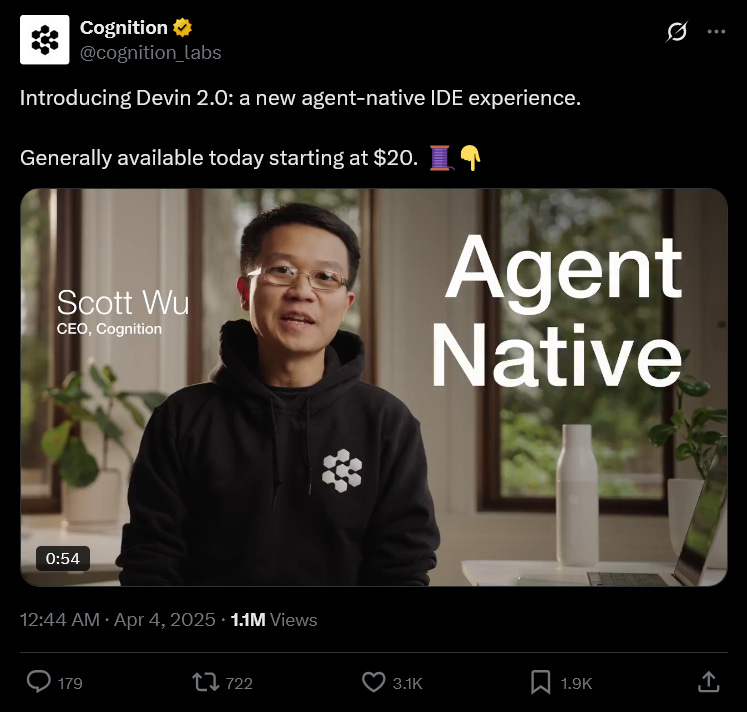Open the share upload icon
This screenshot has width=747, height=712.
(708, 682)
